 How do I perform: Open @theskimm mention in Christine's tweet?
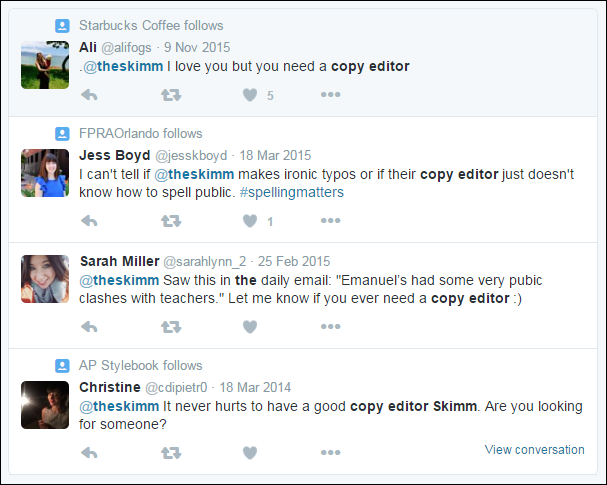113,406
